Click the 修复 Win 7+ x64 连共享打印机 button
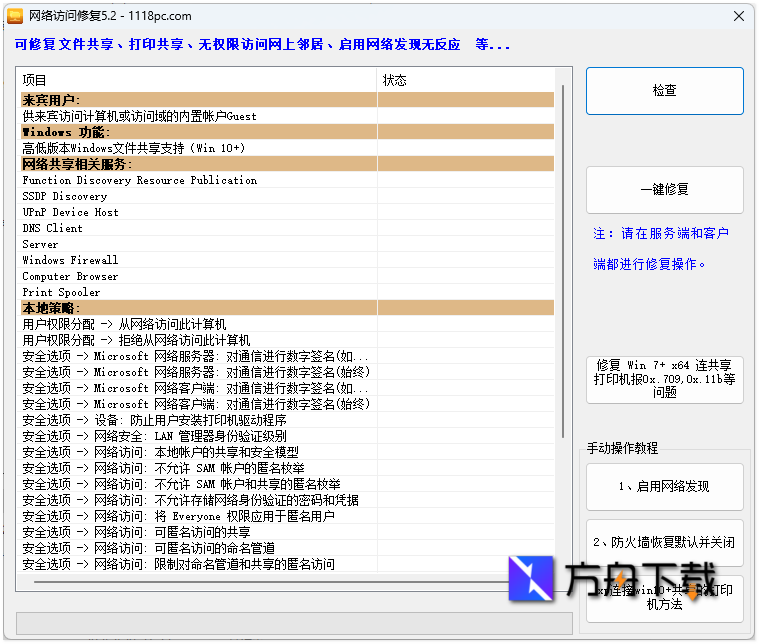Screen dimensions: 759x644 point(665,380)
